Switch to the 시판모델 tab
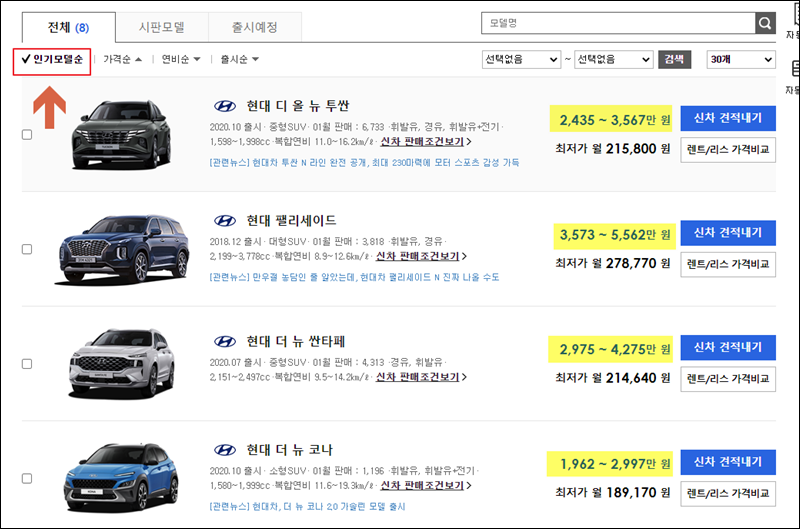Image resolution: width=800 pixels, height=529 pixels. [x=162, y=28]
